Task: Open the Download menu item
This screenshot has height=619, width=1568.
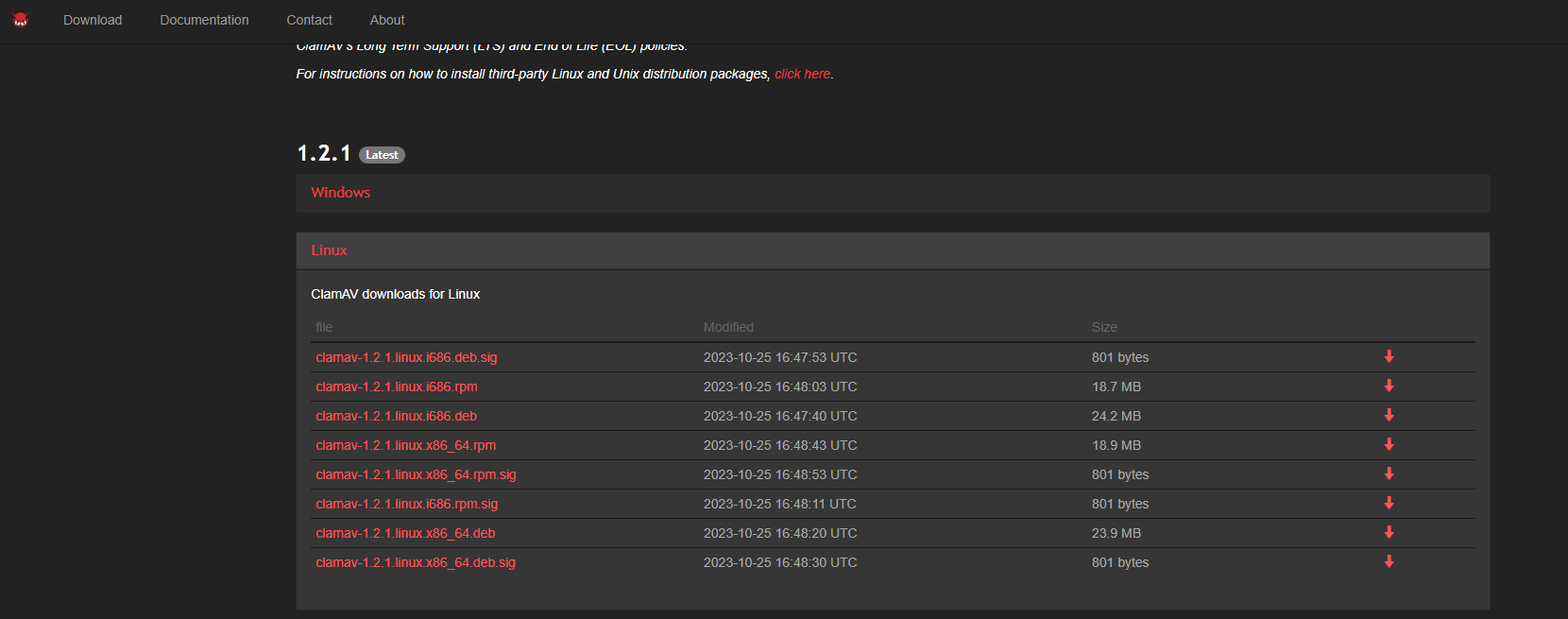Action: tap(93, 20)
